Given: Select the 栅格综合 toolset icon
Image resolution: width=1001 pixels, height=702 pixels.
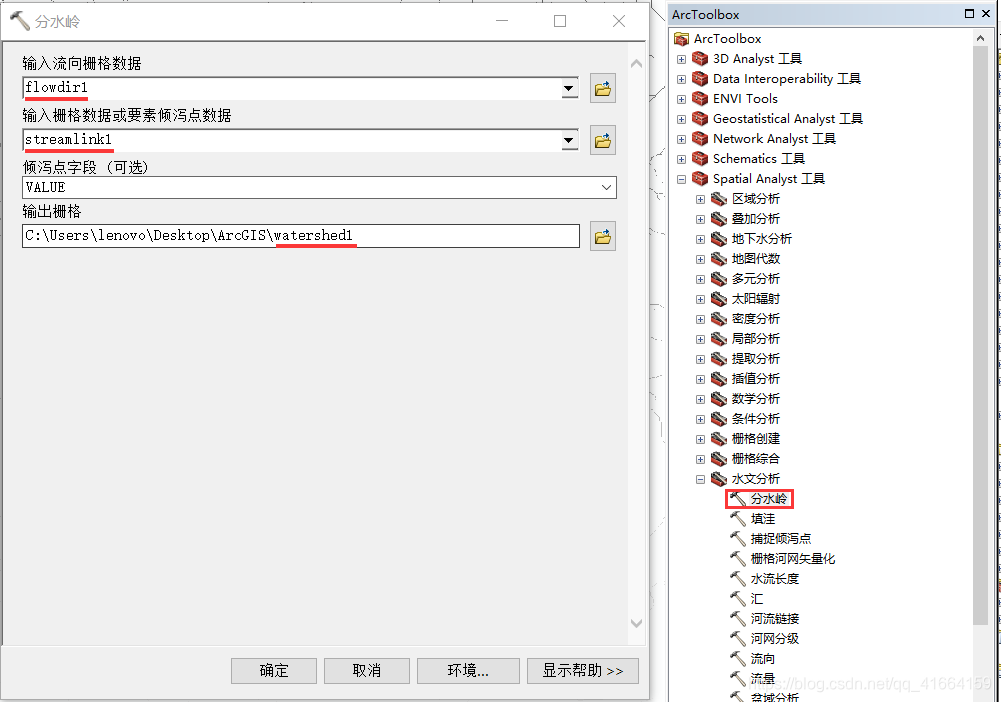Looking at the screenshot, I should coord(719,459).
